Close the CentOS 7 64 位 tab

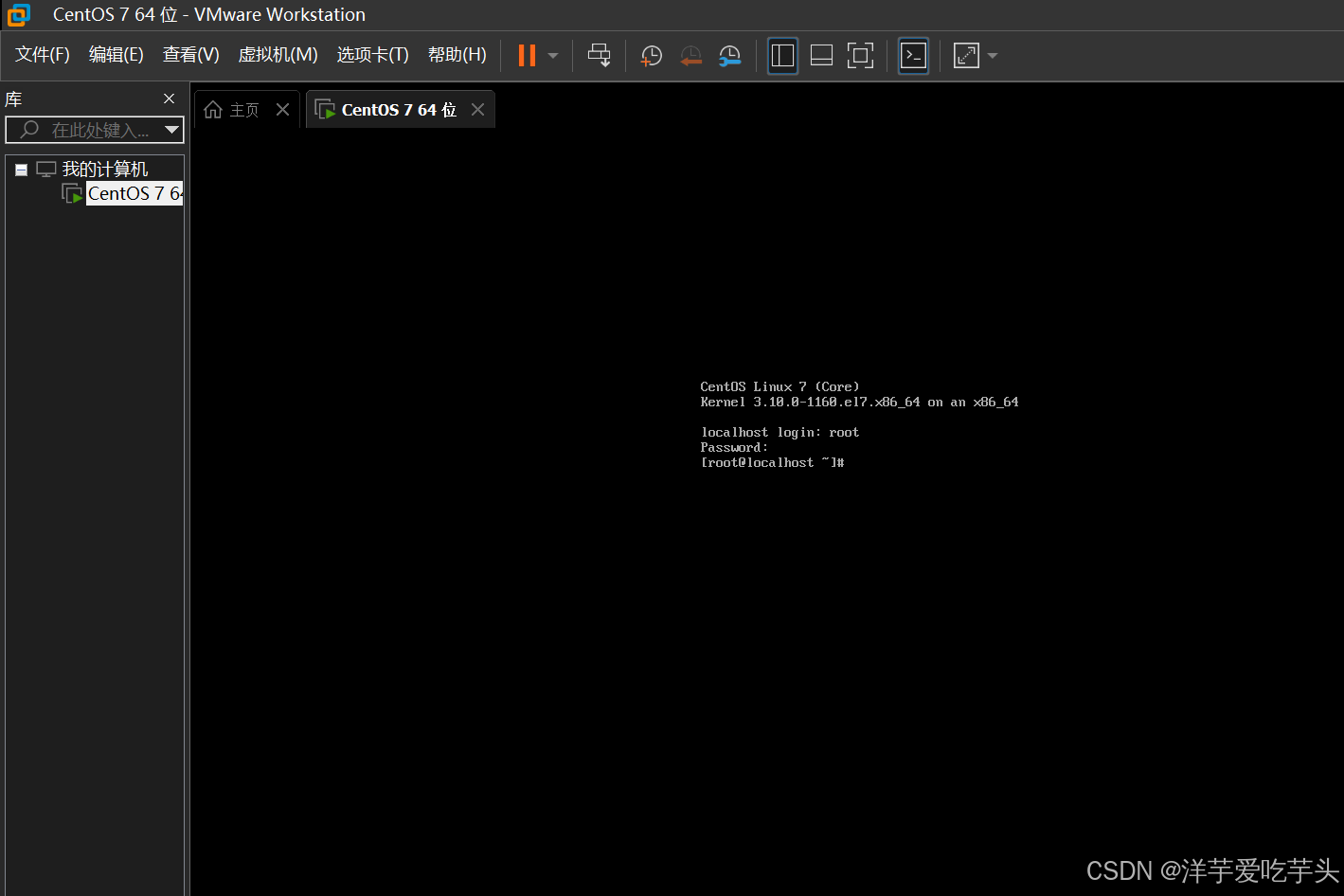[x=478, y=110]
